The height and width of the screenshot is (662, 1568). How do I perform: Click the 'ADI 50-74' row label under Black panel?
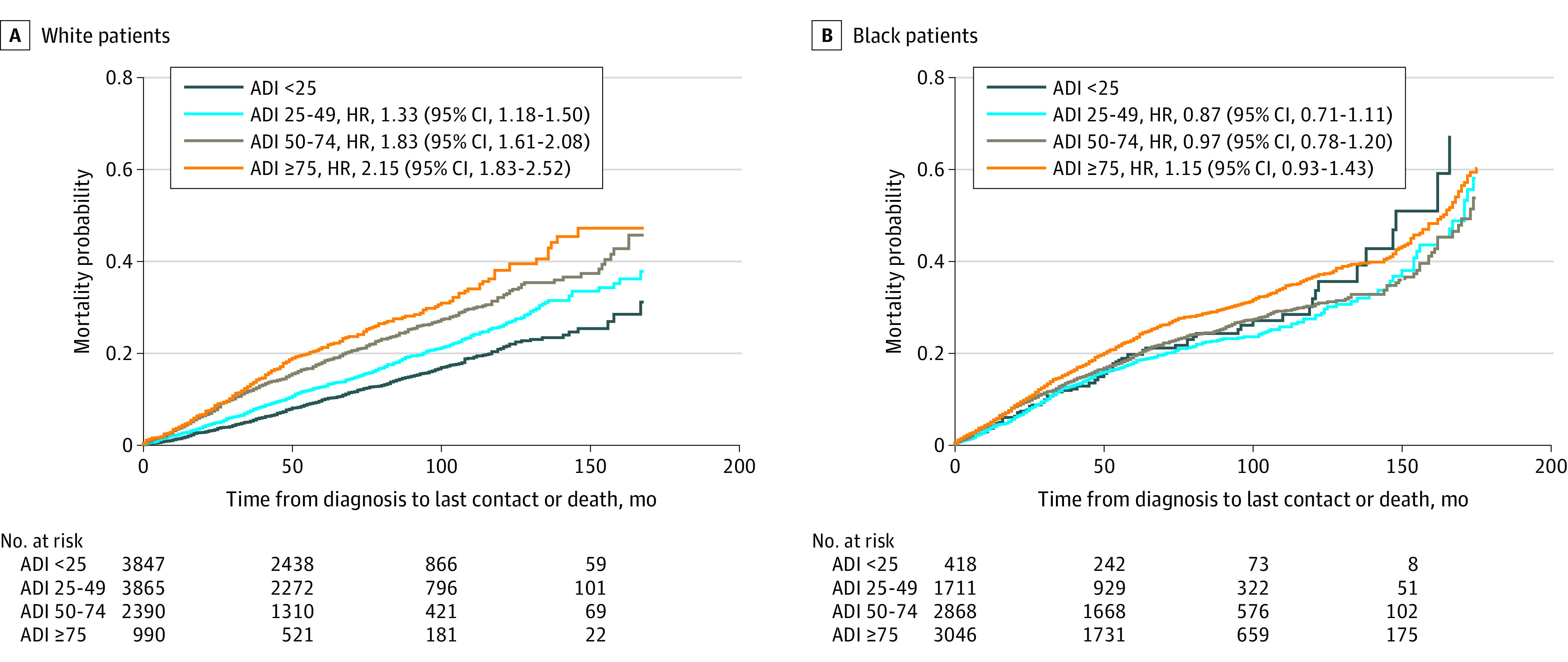point(874,611)
